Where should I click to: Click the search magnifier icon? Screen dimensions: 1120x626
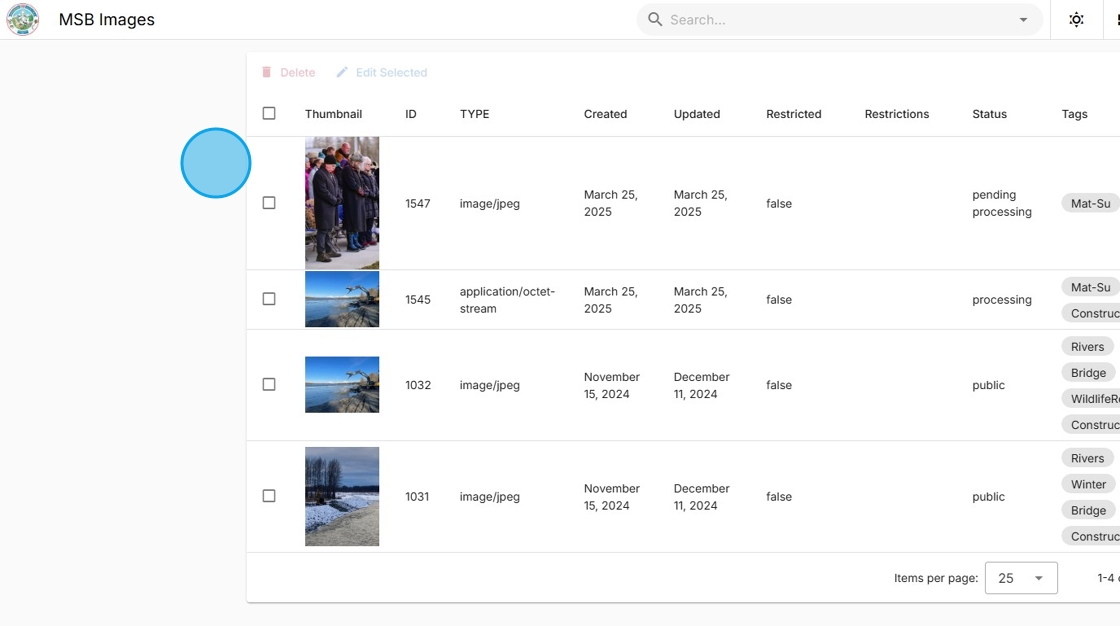pos(654,19)
